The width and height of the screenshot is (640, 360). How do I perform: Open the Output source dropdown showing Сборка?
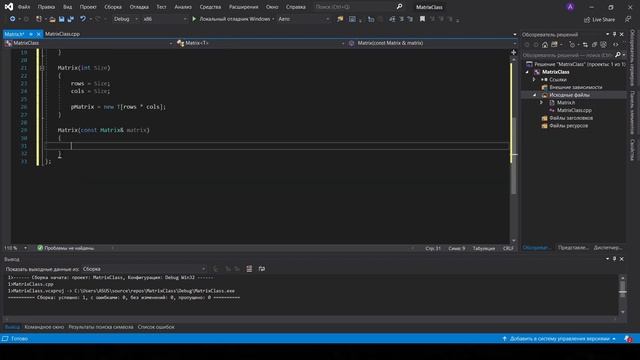coord(144,269)
